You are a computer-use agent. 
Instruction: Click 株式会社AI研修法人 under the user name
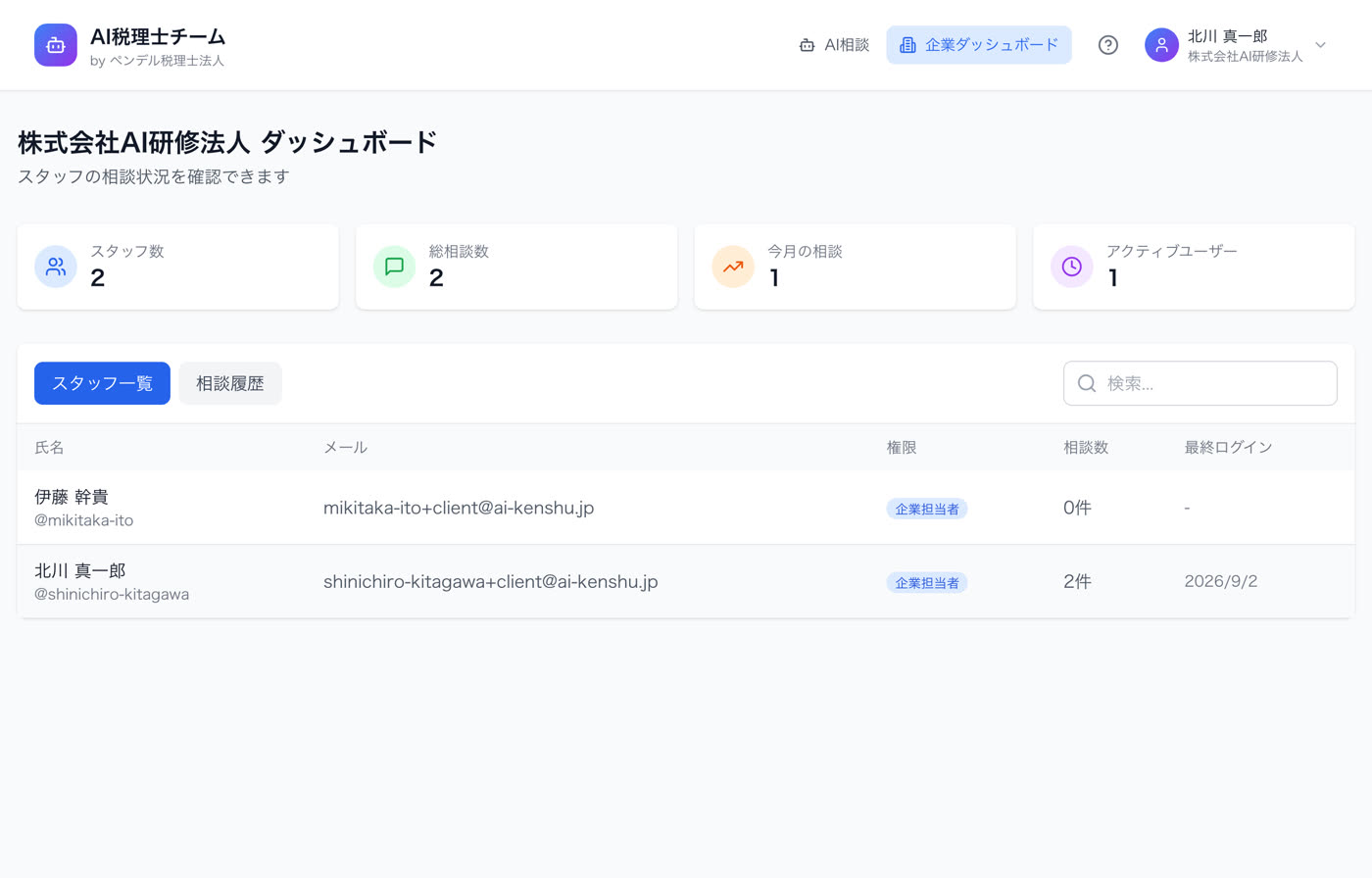[1246, 57]
